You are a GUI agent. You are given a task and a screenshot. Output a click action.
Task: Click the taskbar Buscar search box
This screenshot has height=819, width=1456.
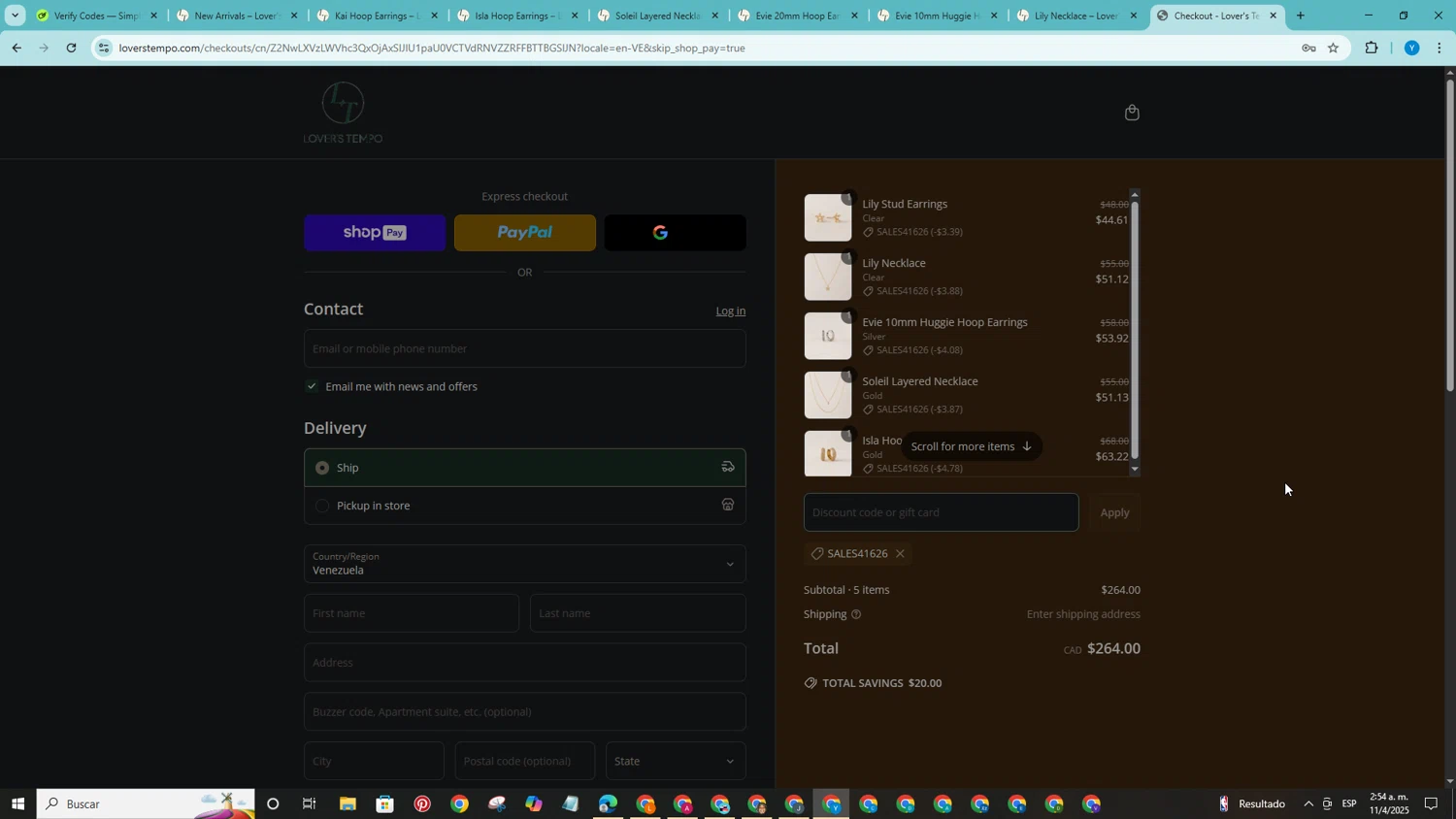coord(146,804)
